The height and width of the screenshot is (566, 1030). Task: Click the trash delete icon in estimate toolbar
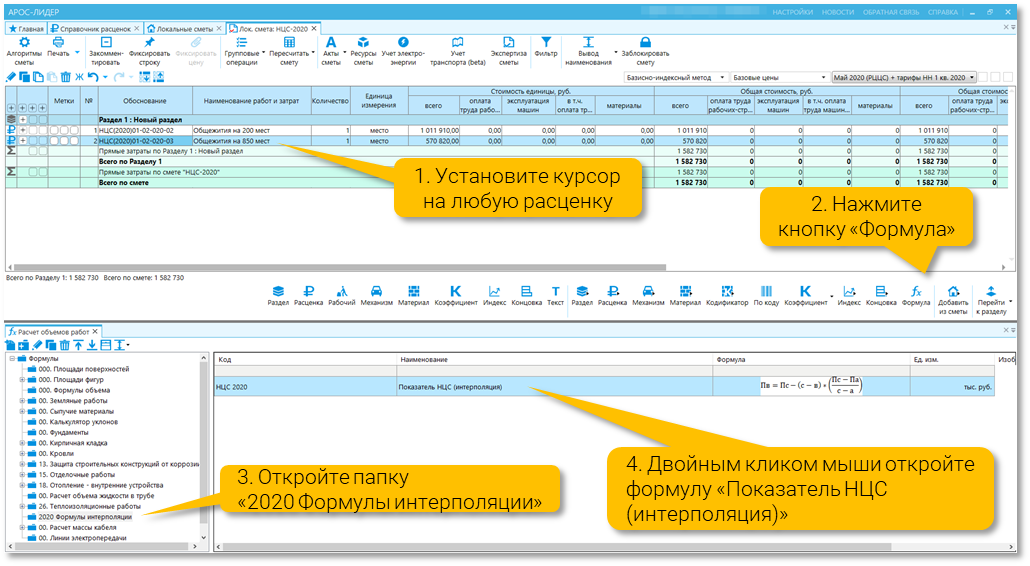(66, 77)
